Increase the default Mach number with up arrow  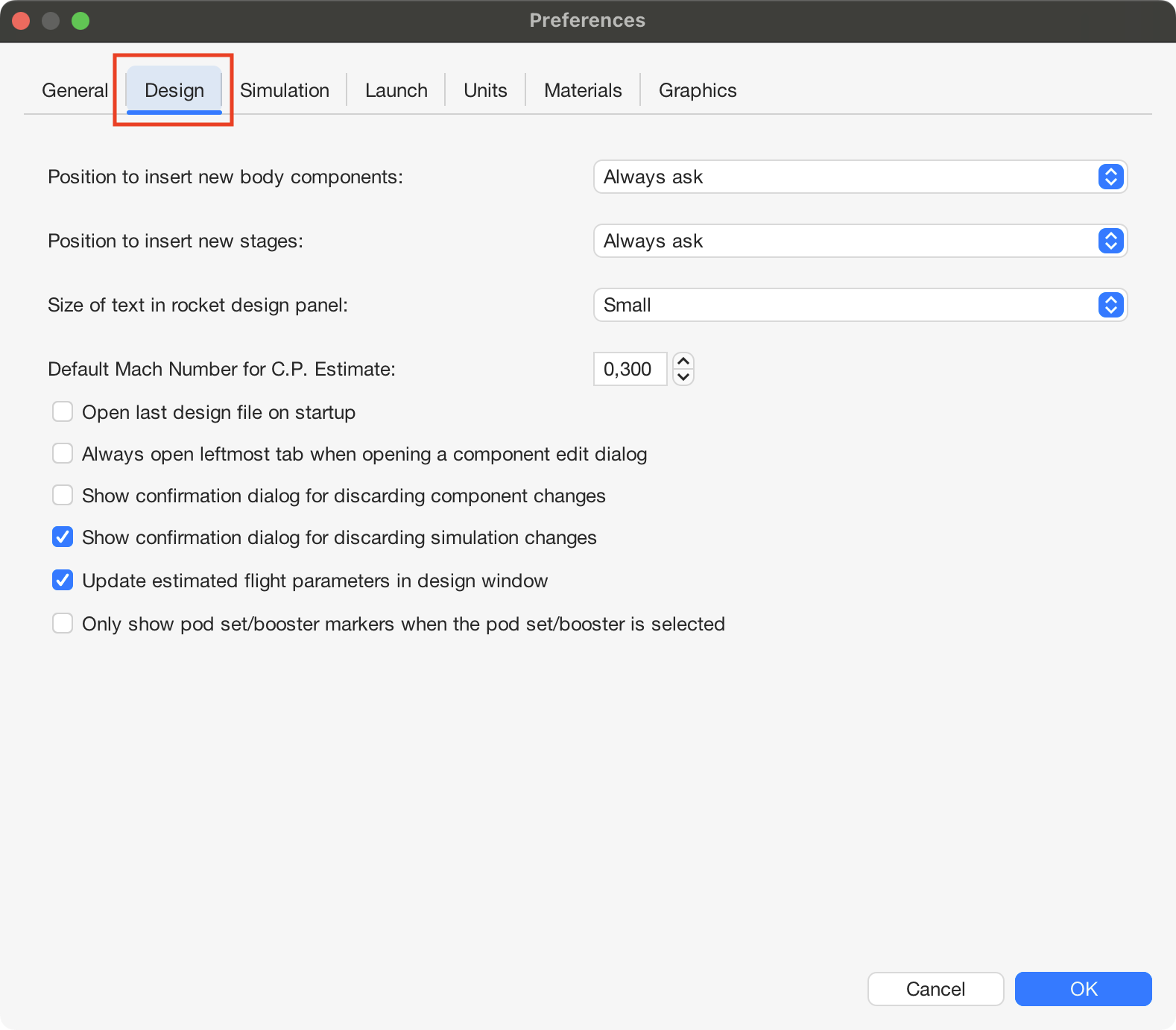[683, 361]
